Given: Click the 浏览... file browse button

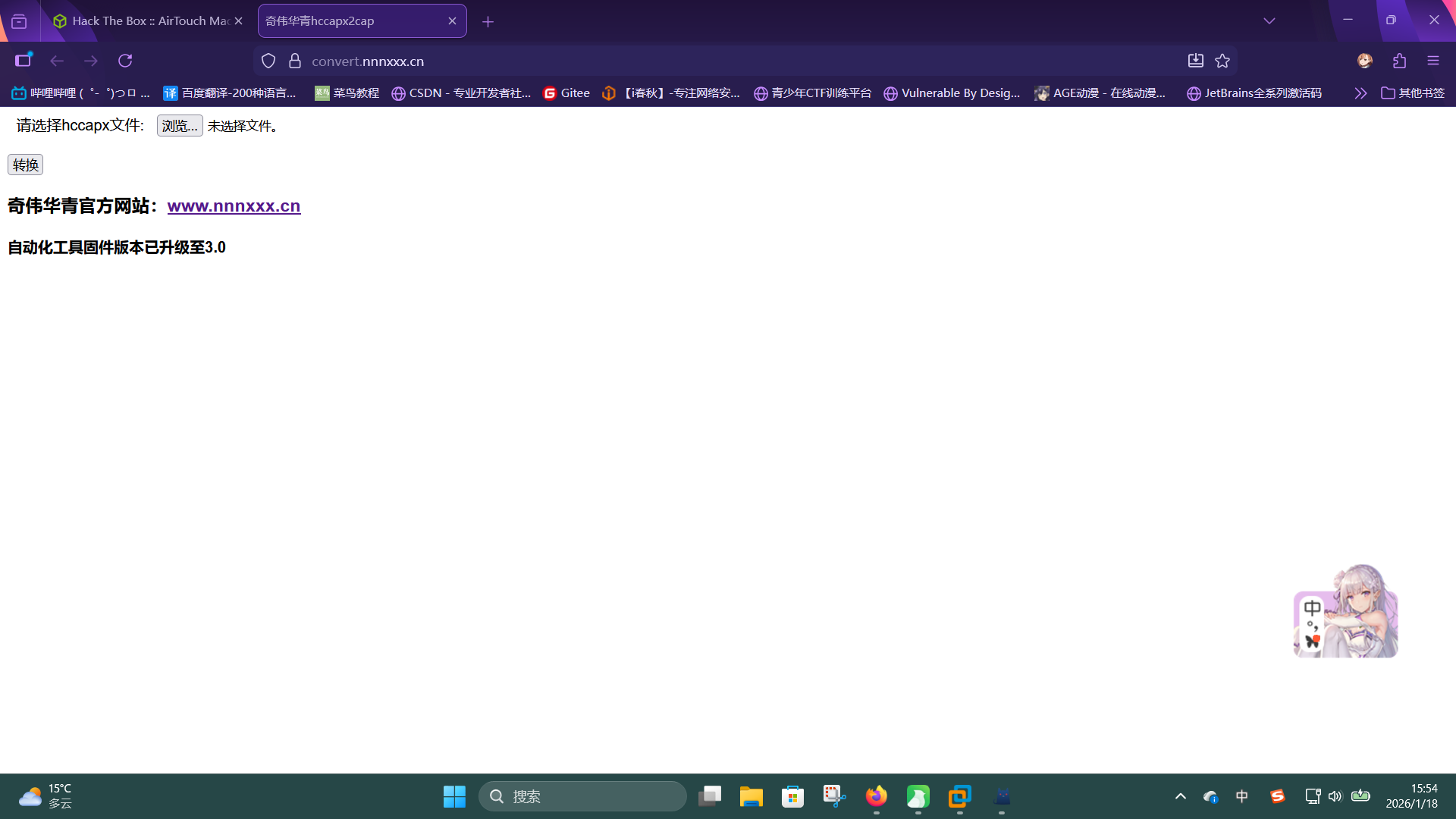Looking at the screenshot, I should tap(180, 126).
